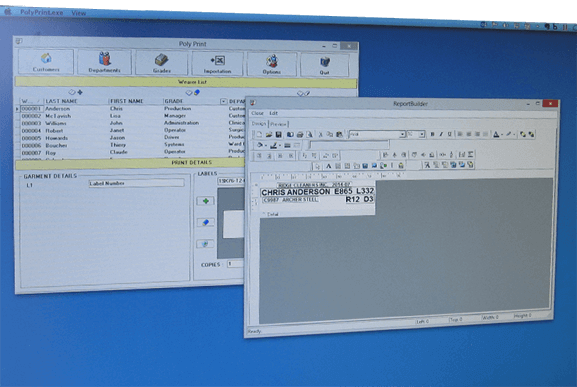This screenshot has height=387, width=577.
Task: Select the padlock icon in component palette
Action: click(401, 166)
